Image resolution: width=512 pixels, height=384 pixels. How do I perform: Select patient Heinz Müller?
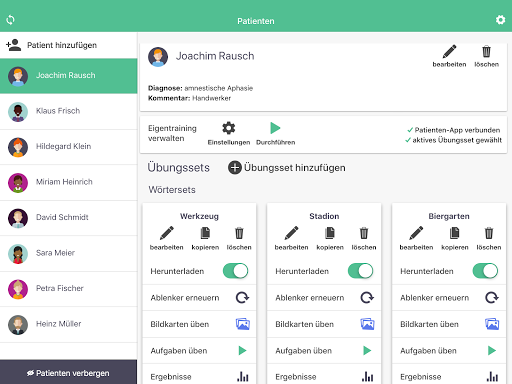pyautogui.click(x=69, y=324)
